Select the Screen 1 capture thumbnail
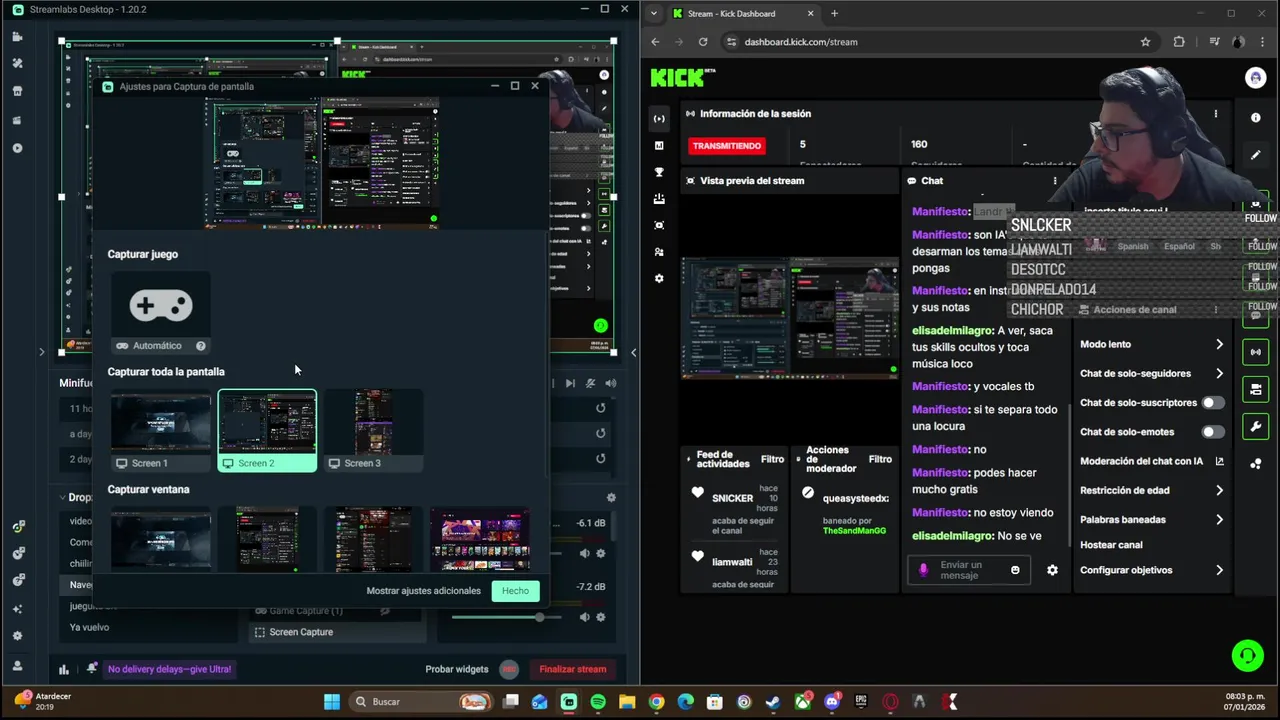1280x720 pixels. [x=161, y=431]
